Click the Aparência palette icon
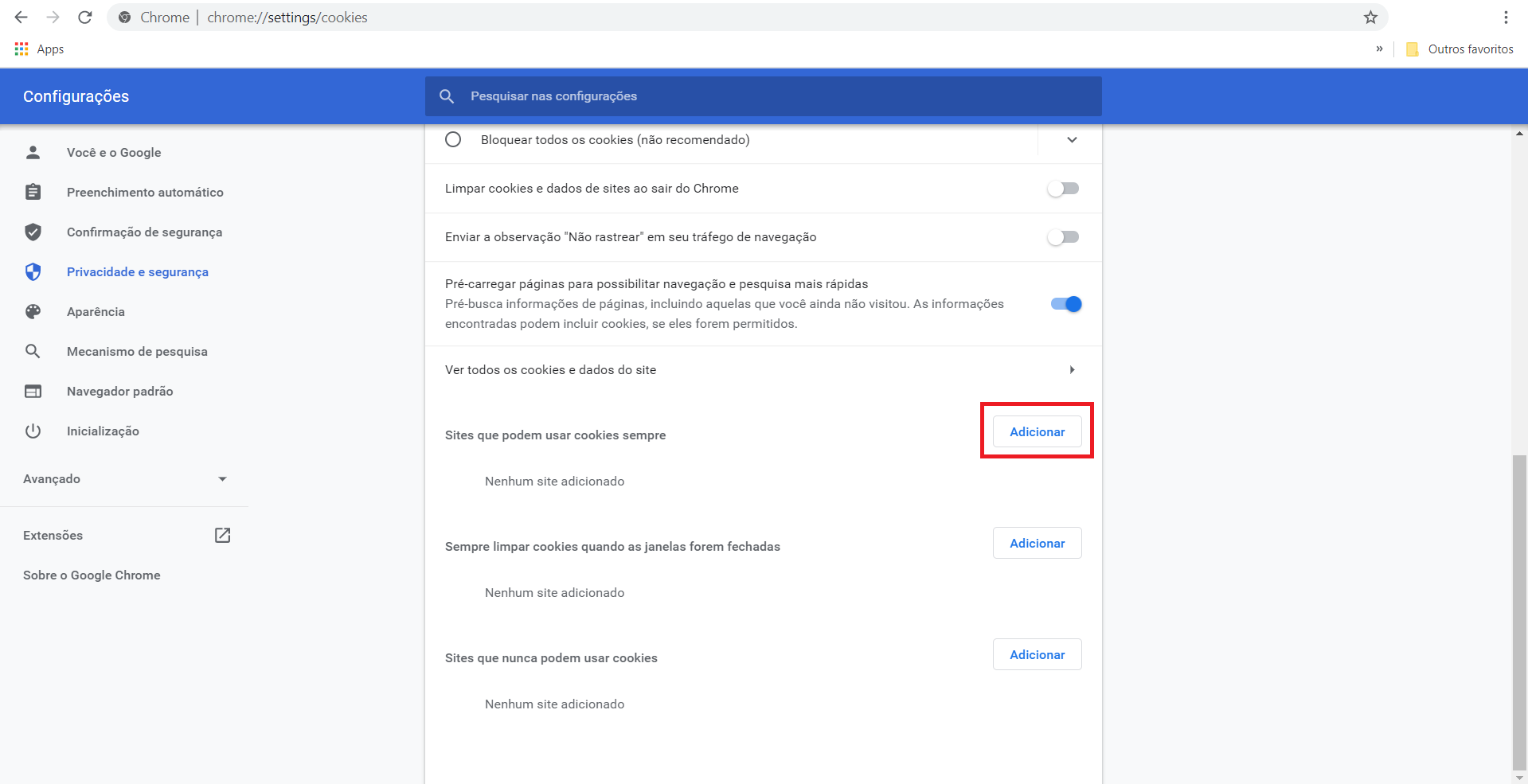Image resolution: width=1528 pixels, height=784 pixels. pos(33,311)
